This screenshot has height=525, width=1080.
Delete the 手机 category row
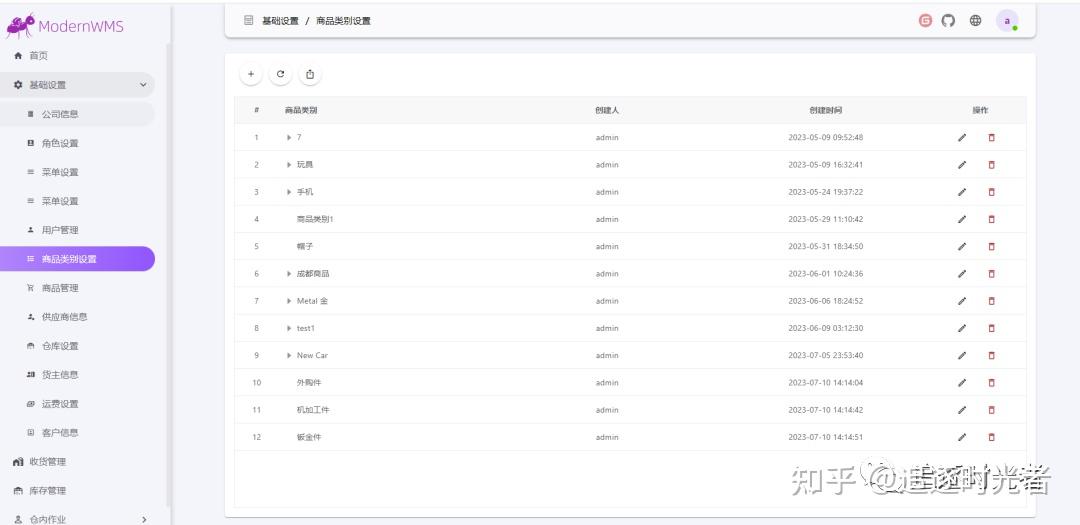click(x=992, y=192)
